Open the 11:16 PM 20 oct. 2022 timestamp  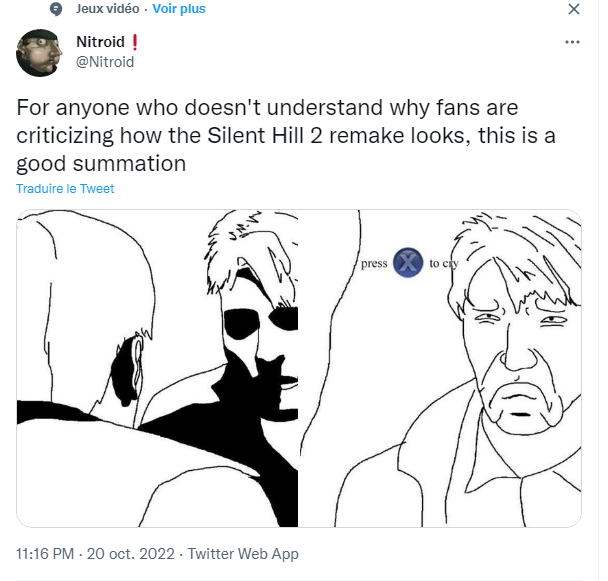point(96,553)
